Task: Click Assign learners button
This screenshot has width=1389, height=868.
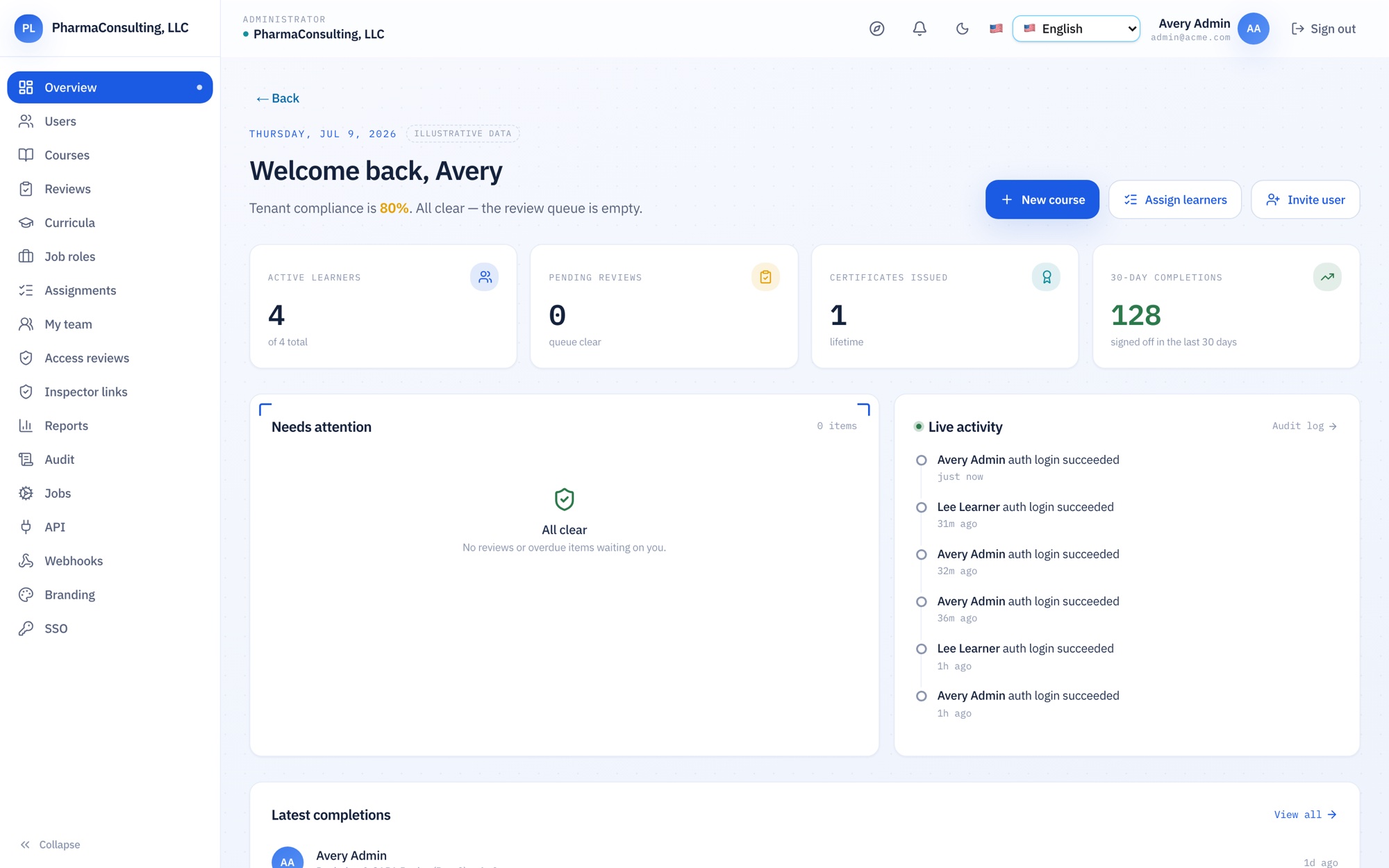Action: click(x=1174, y=199)
